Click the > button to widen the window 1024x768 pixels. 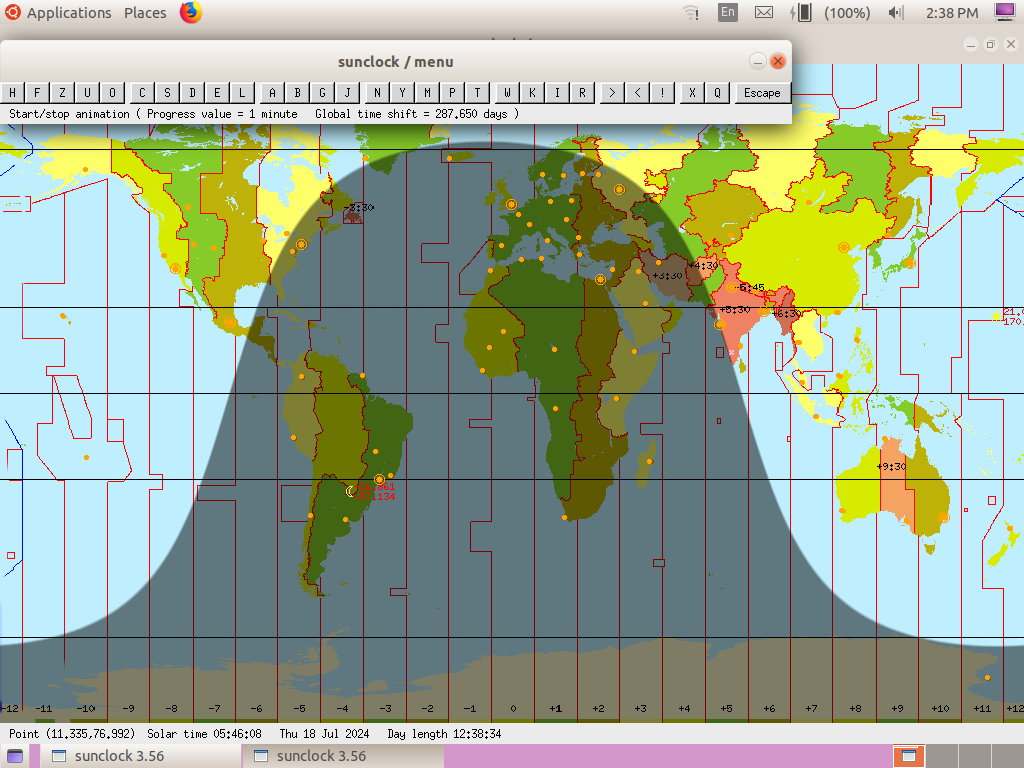[612, 93]
